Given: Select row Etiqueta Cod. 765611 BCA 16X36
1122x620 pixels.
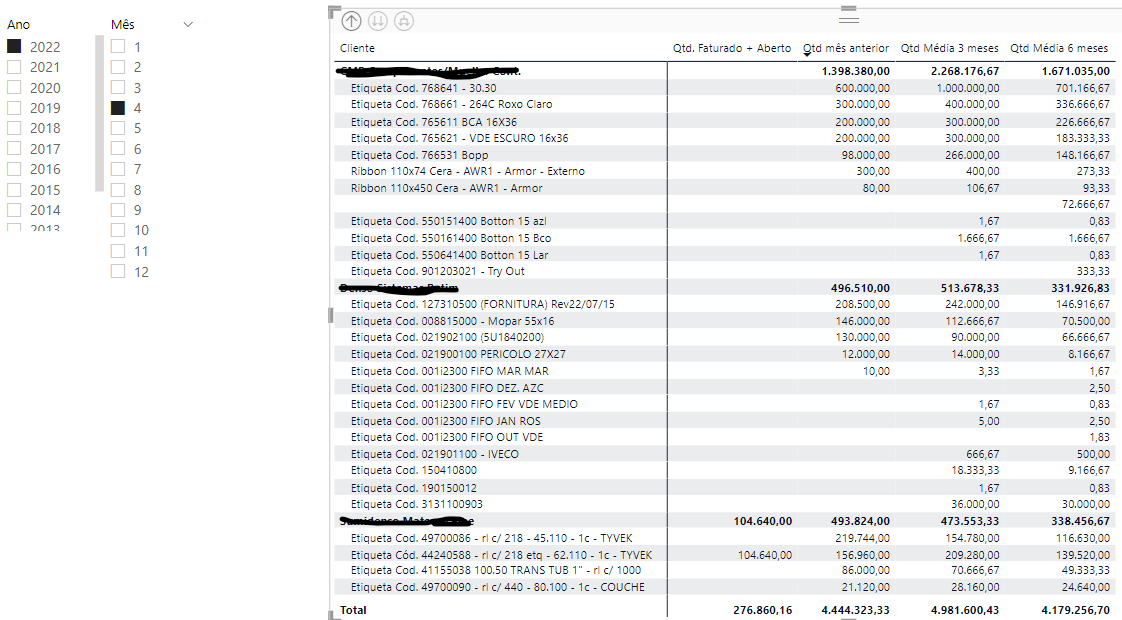Looking at the screenshot, I should [723, 122].
